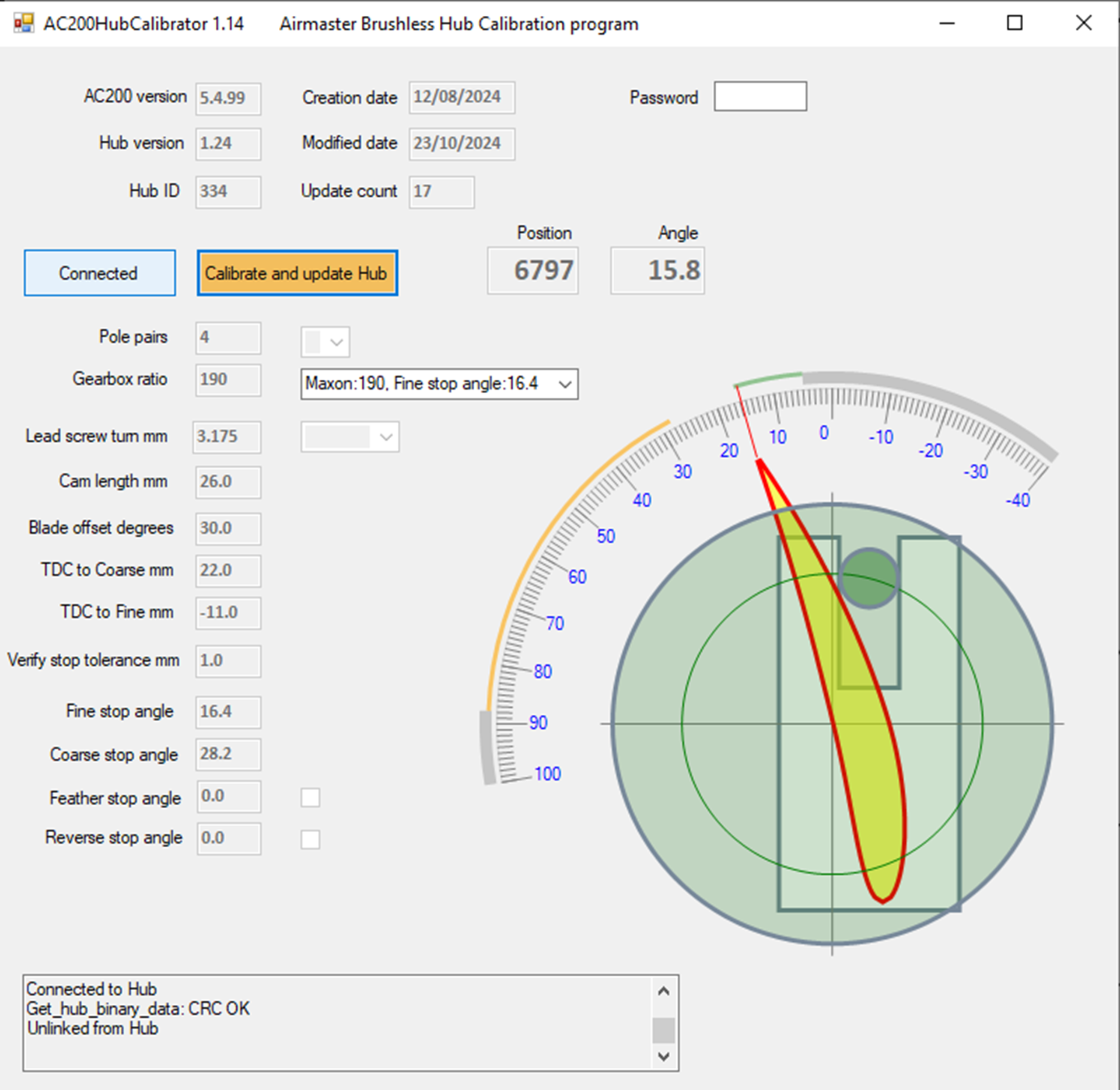This screenshot has width=1120, height=1090.
Task: Enable the Feather stop angle checkbox
Action: 310,796
